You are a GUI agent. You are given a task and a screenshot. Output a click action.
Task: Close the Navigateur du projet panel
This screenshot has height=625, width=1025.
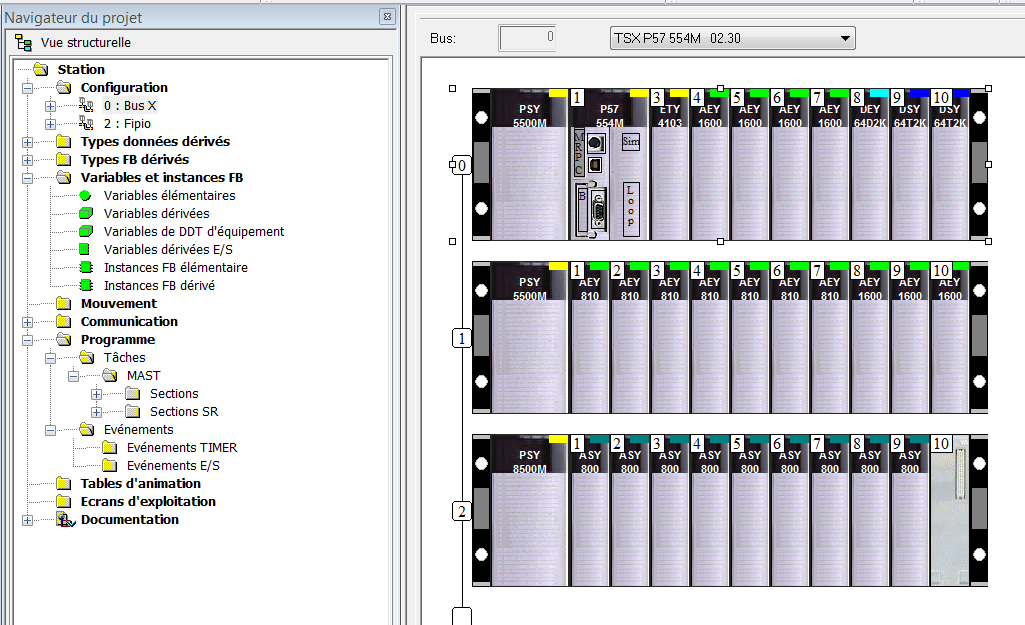[387, 17]
